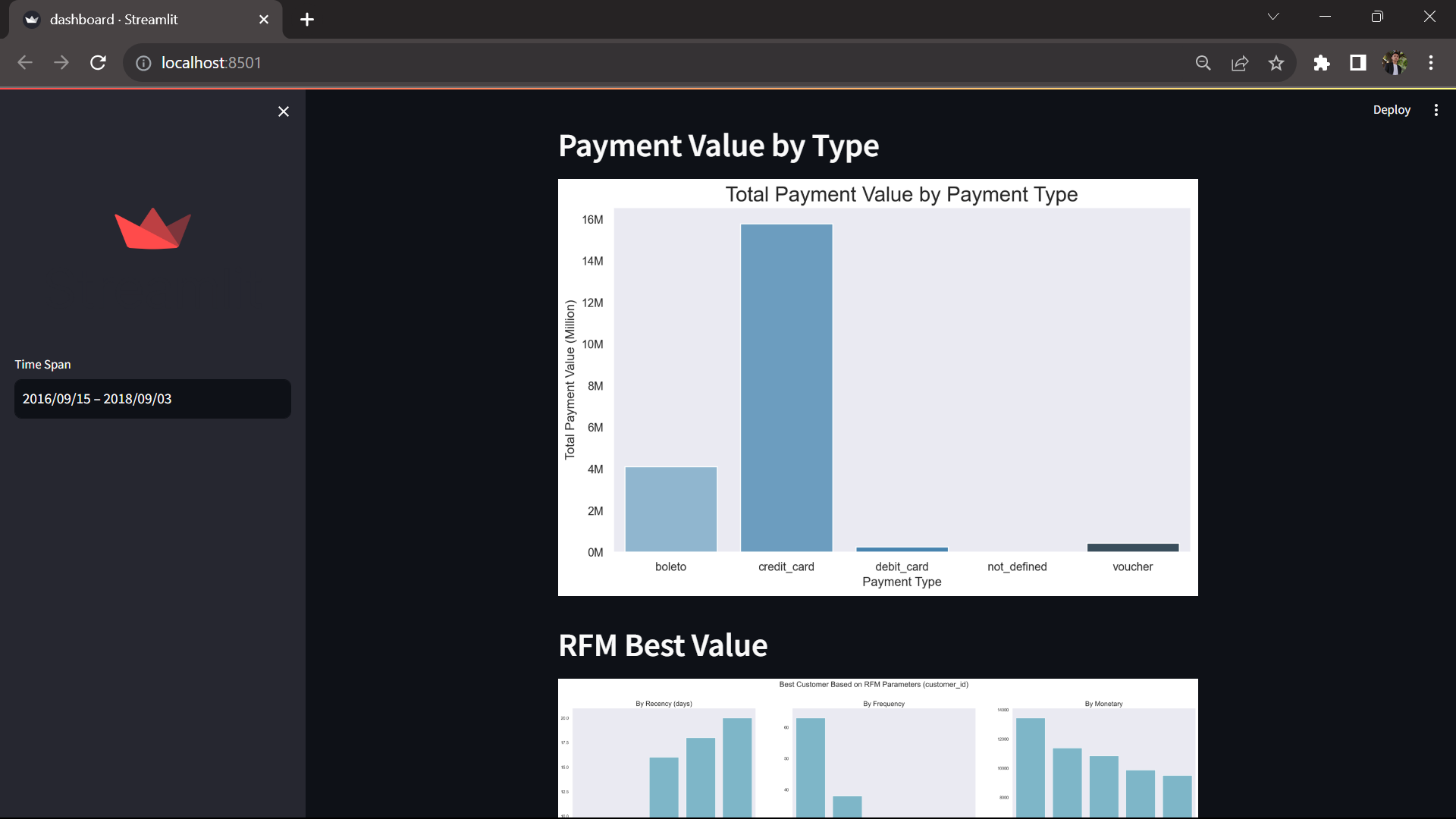The image size is (1456, 819).
Task: Open the Time Span date range field
Action: 152,399
